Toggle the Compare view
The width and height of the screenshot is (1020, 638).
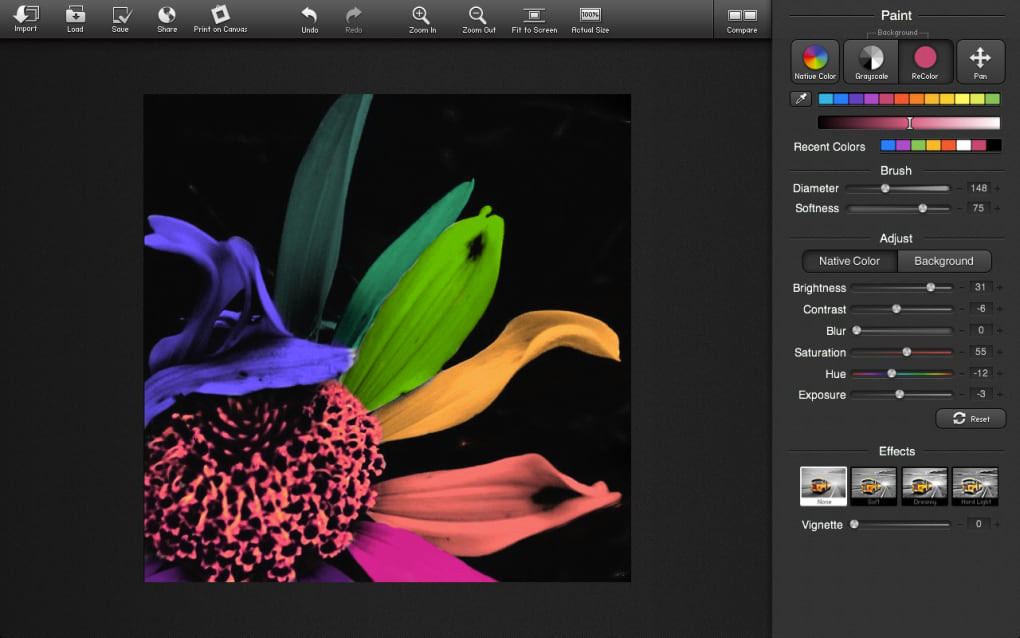pyautogui.click(x=742, y=16)
